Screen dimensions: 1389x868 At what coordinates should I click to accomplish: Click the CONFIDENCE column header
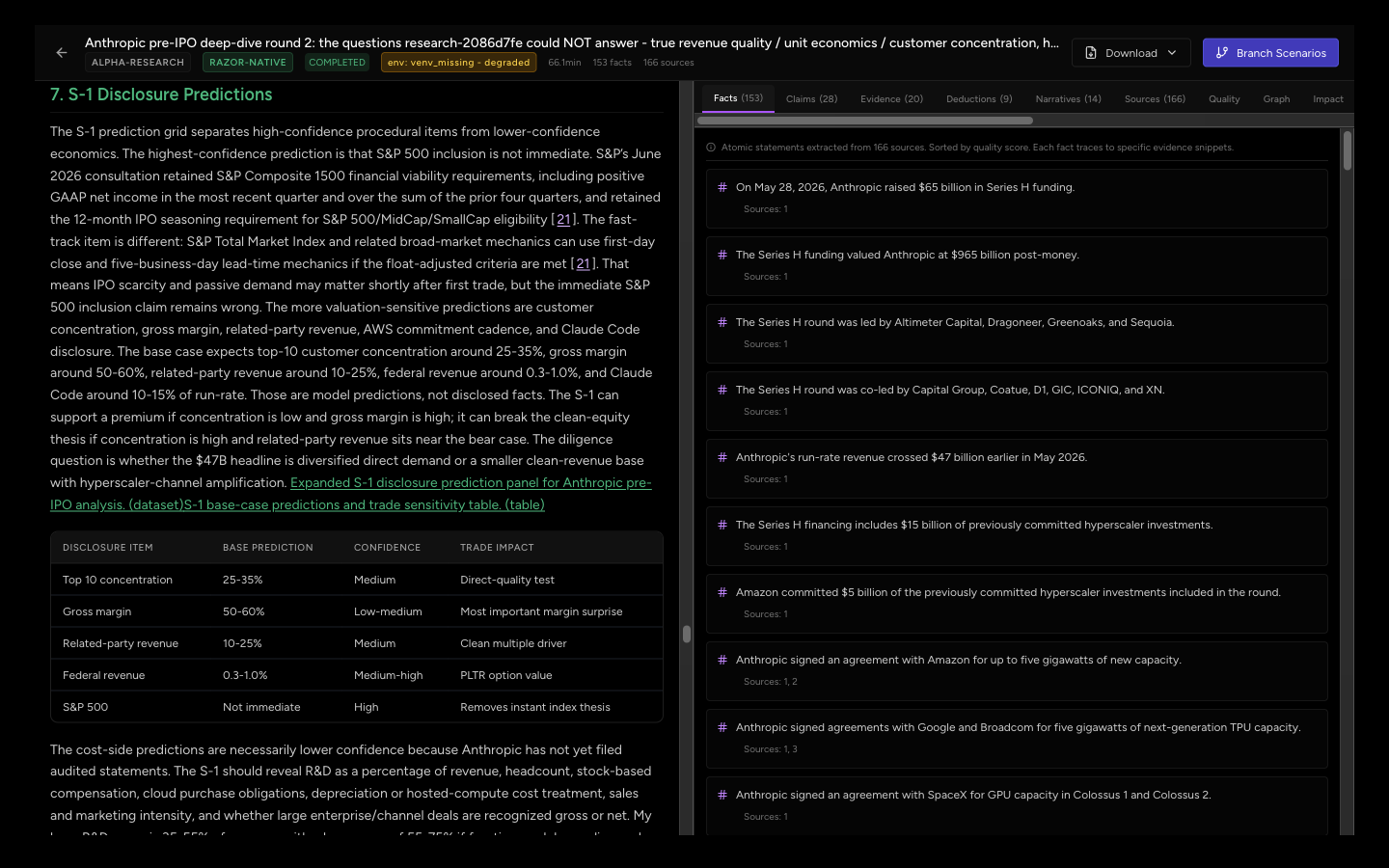pos(387,548)
